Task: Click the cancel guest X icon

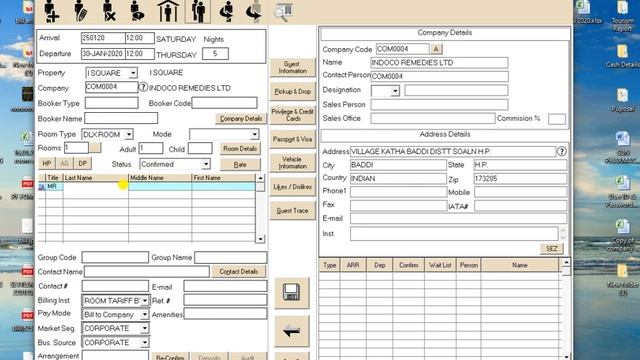Action: coord(109,11)
